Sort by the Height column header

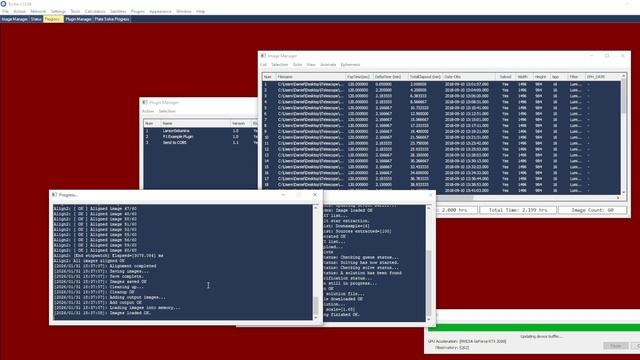coord(540,77)
